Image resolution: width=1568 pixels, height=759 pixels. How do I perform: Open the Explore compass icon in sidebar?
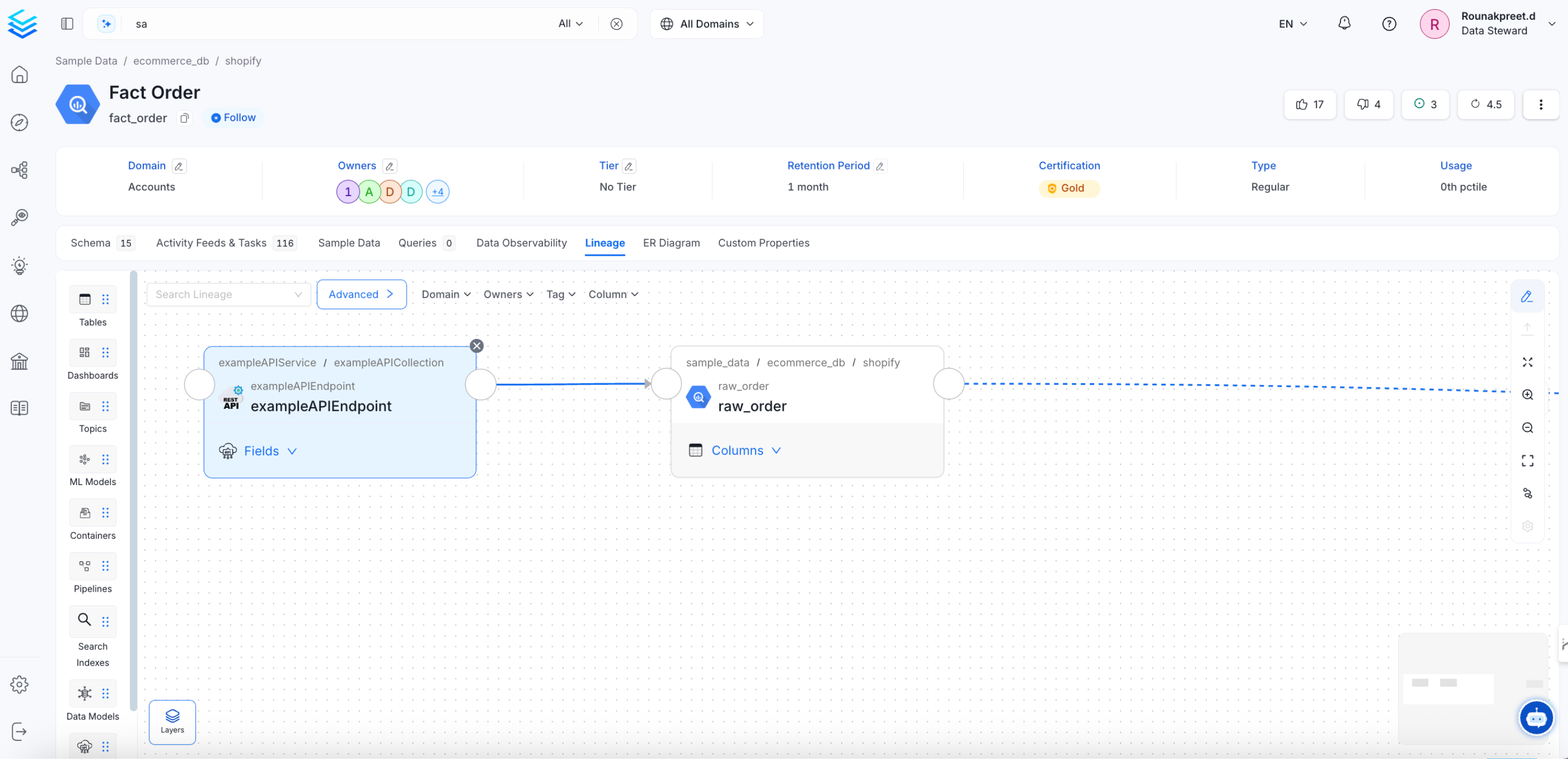tap(20, 122)
